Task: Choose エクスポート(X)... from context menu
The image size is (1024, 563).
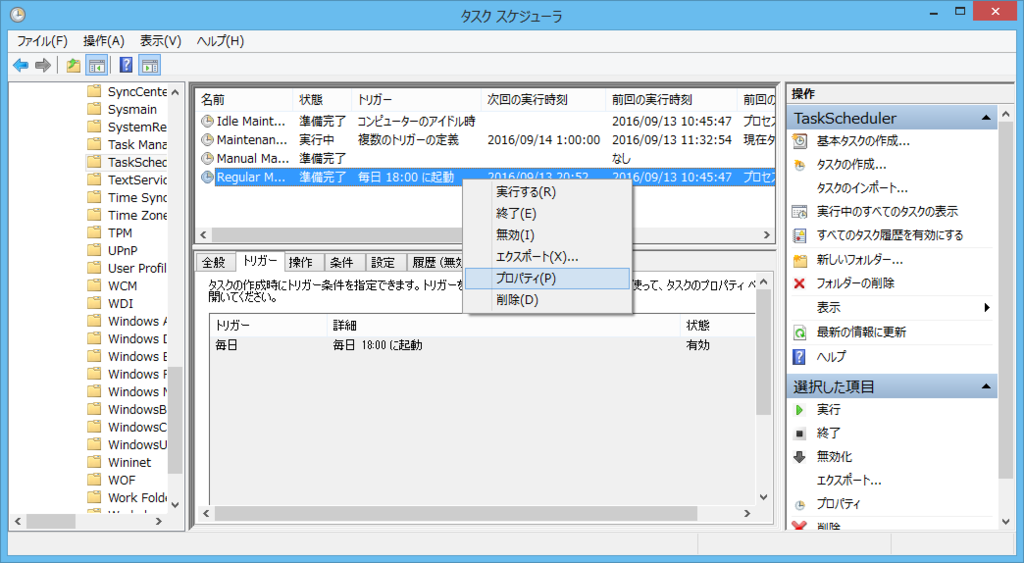Action: click(x=547, y=257)
